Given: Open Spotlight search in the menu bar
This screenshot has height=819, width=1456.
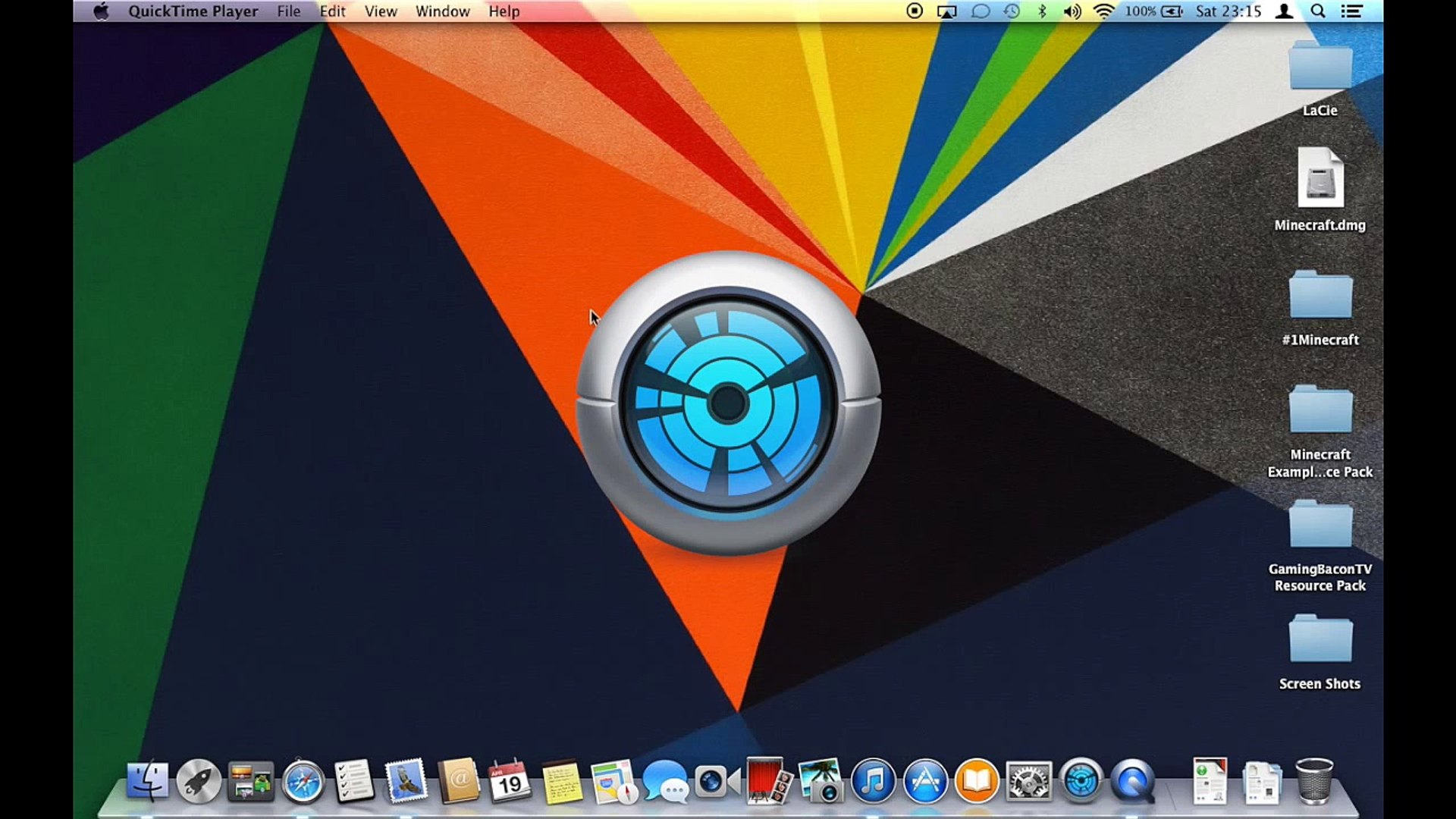Looking at the screenshot, I should coord(1318,11).
